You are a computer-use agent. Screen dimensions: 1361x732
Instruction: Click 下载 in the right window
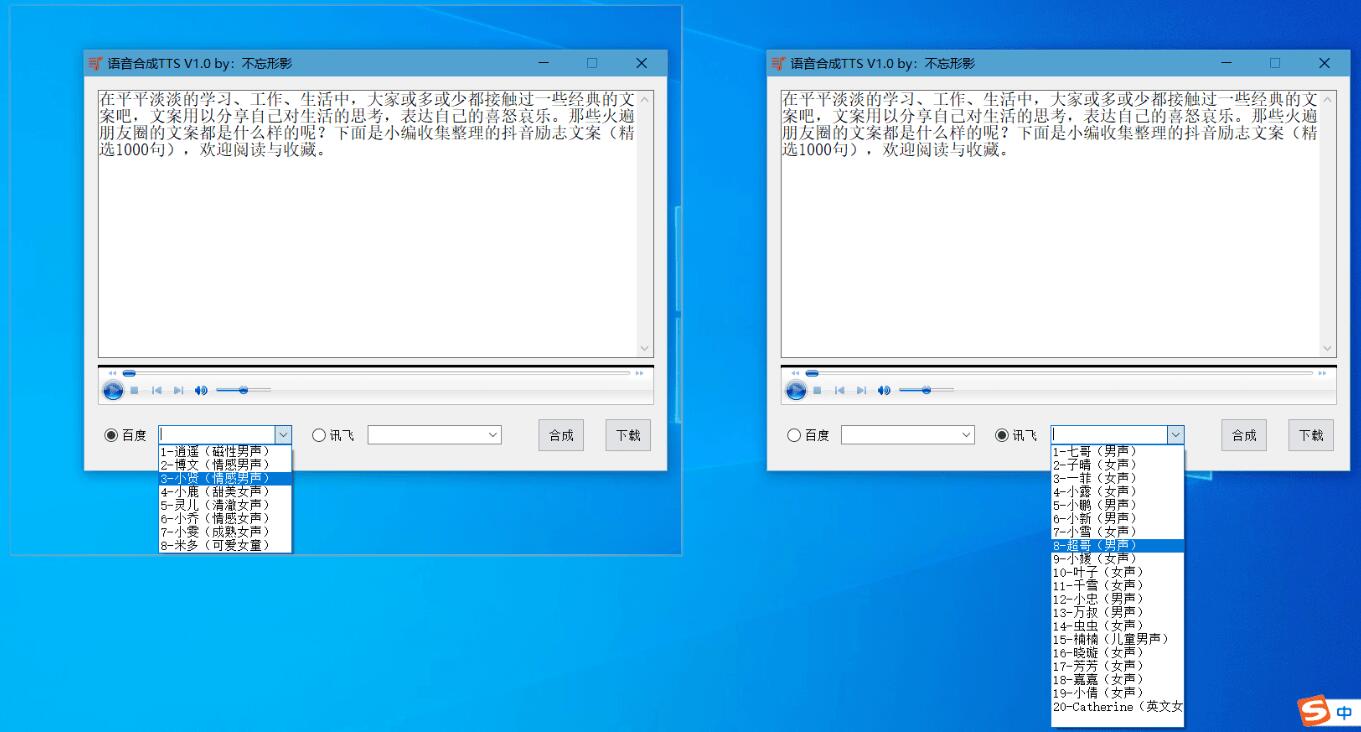click(1310, 434)
